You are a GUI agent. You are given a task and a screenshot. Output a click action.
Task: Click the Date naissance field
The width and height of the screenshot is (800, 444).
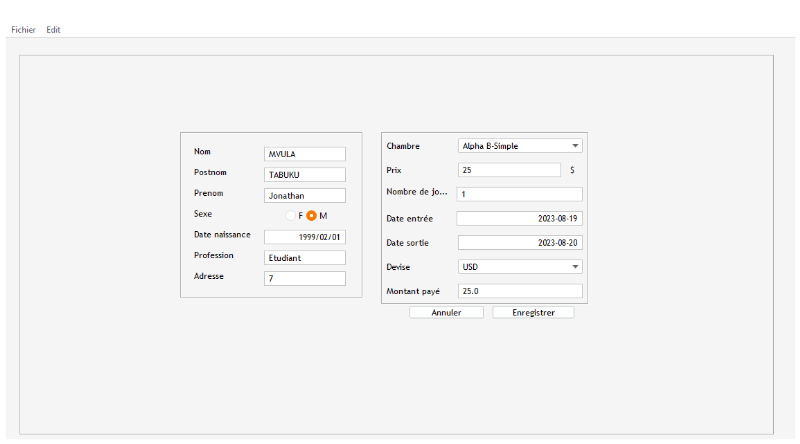click(x=304, y=237)
